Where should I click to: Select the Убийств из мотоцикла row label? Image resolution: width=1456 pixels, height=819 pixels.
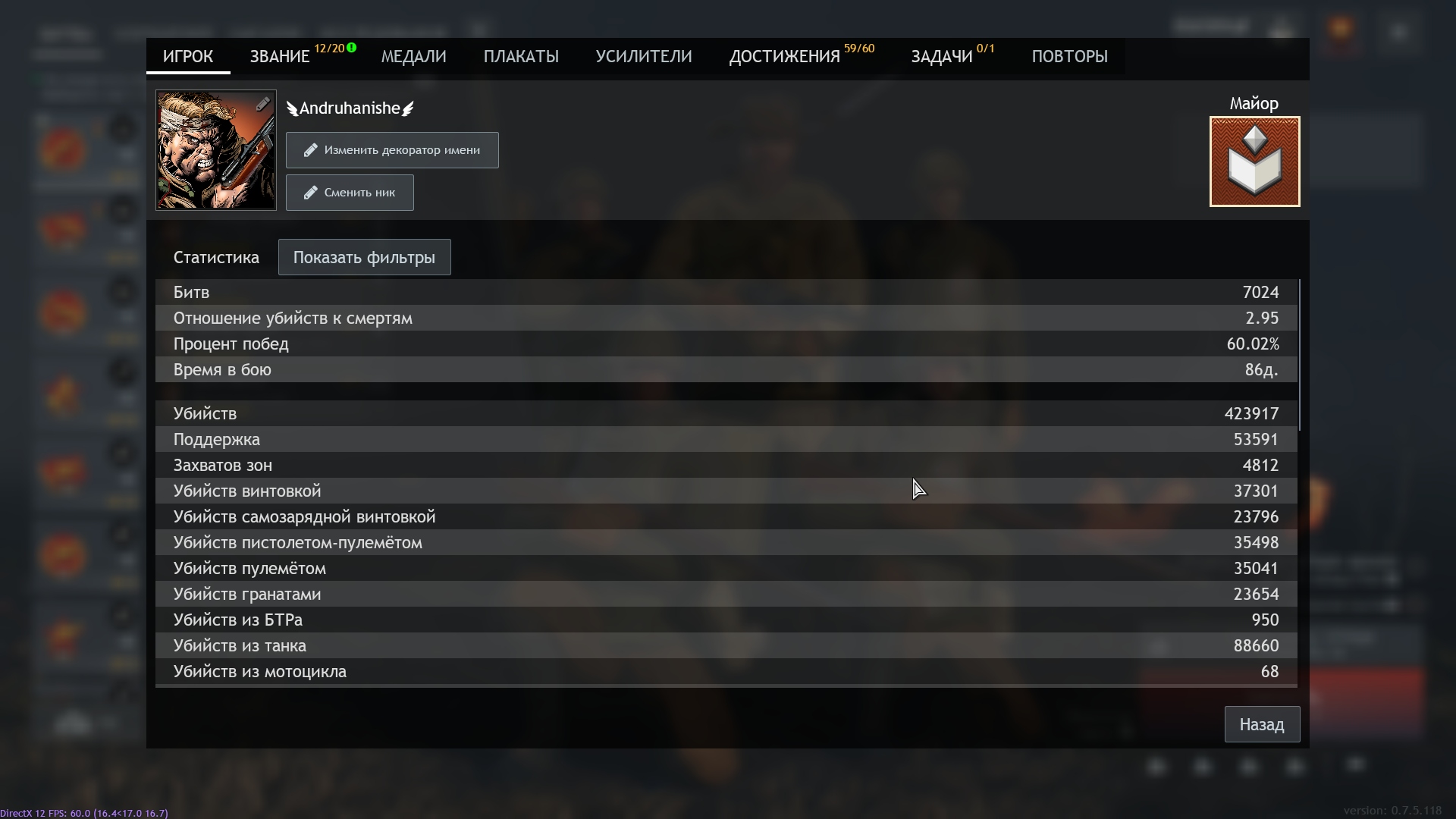click(260, 672)
